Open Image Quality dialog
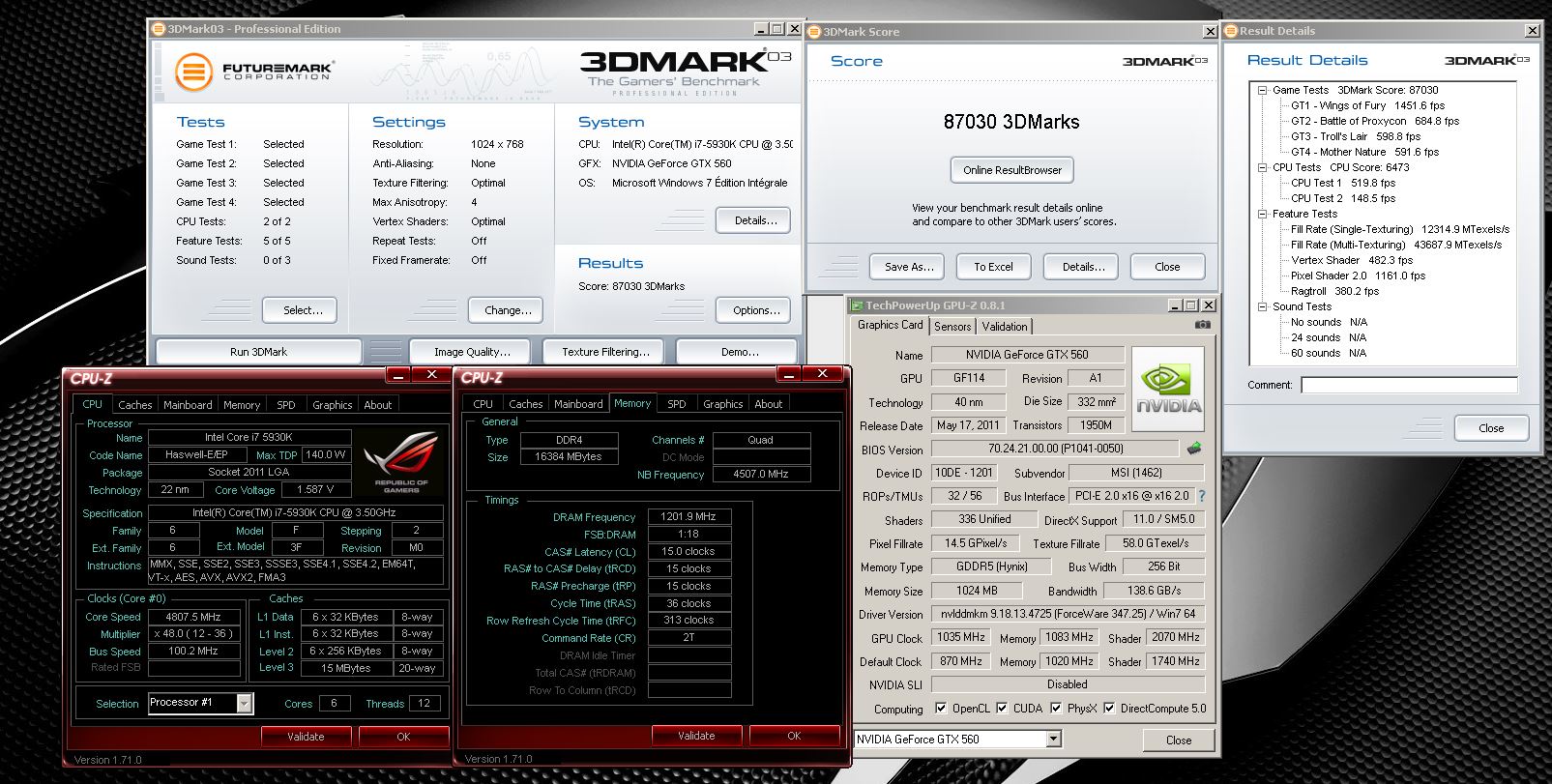1552x784 pixels. 472,352
